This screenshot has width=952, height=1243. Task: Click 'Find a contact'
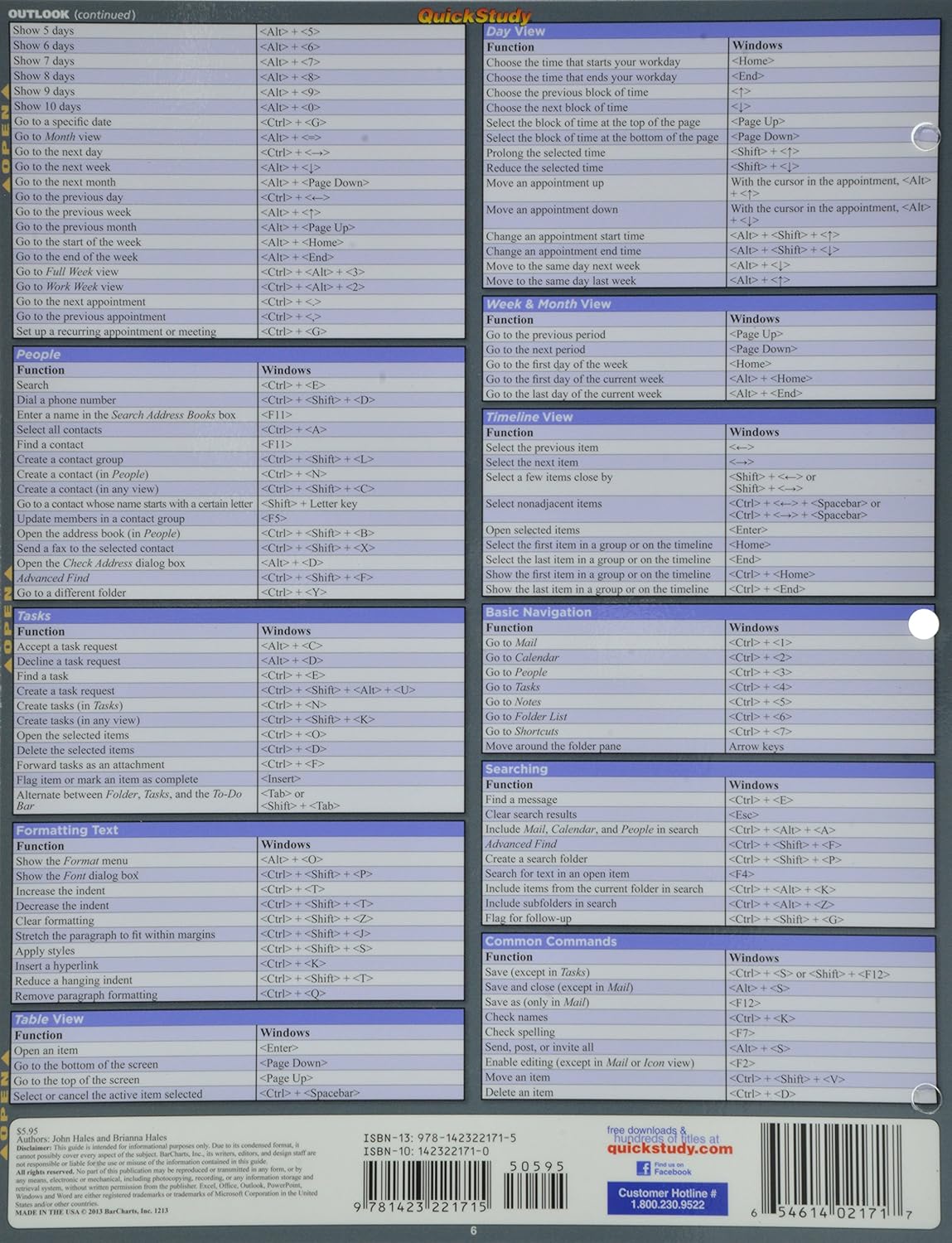[50, 444]
